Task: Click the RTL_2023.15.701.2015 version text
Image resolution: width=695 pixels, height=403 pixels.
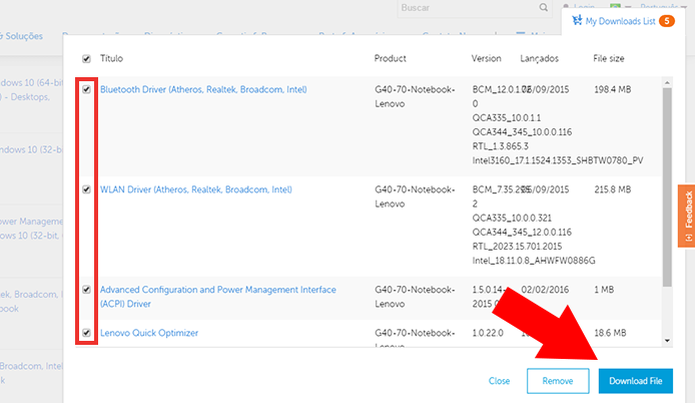Action: [517, 246]
